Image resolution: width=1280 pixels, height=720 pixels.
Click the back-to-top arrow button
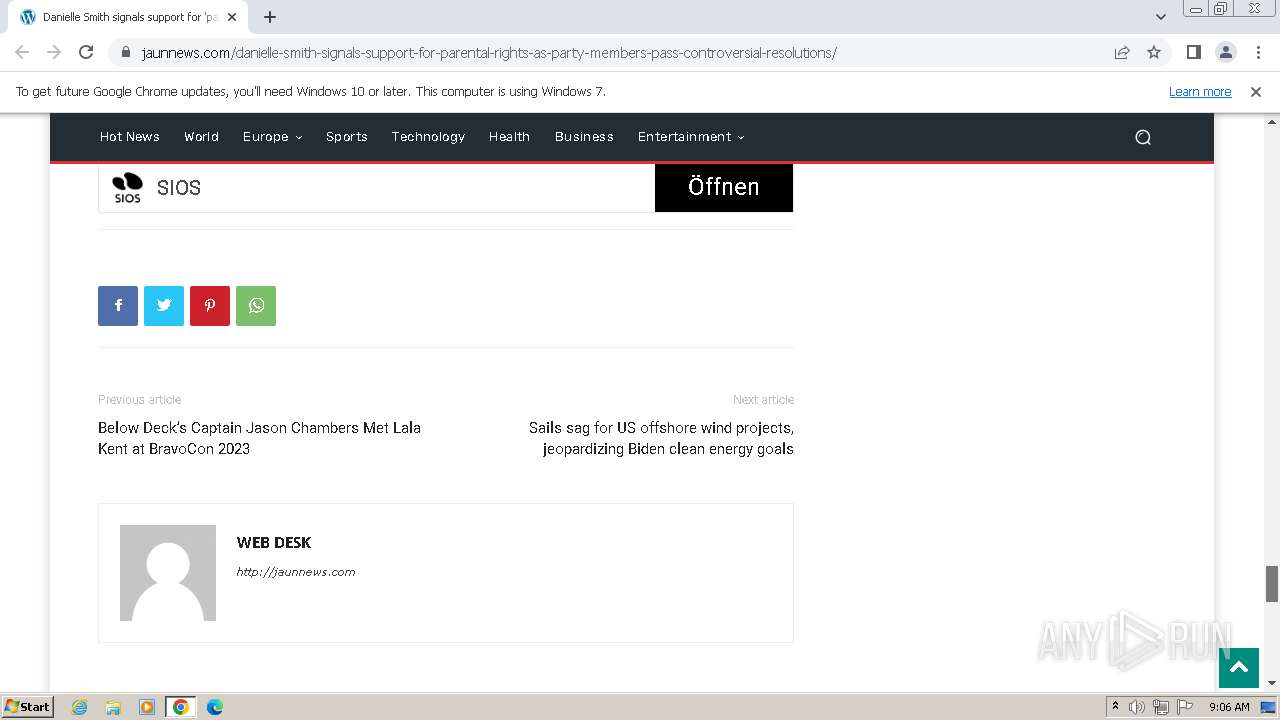[x=1239, y=668]
